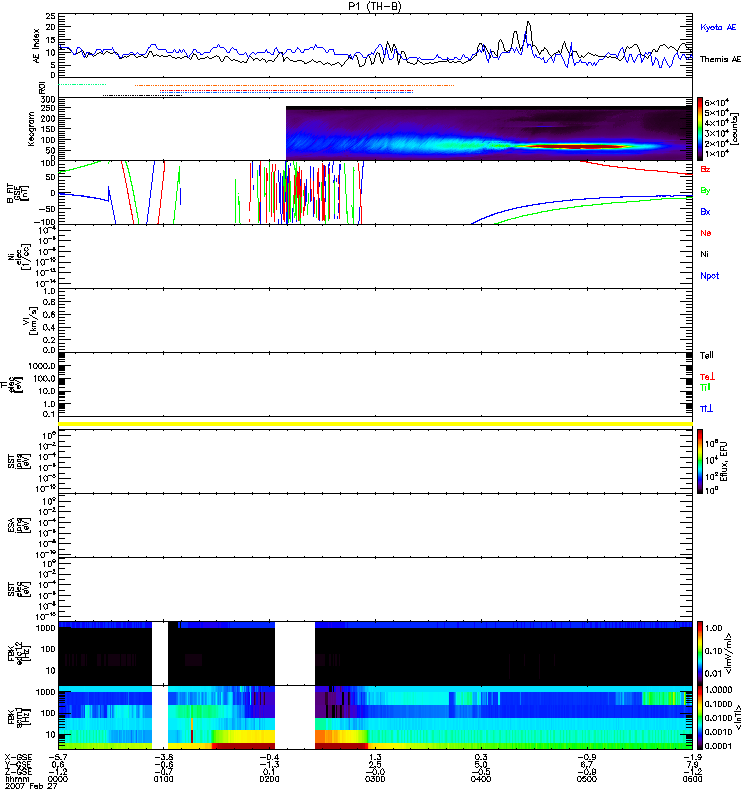This screenshot has width=750, height=800.
Task: Click the orange dotted ROI line
Action: pyautogui.click(x=294, y=85)
